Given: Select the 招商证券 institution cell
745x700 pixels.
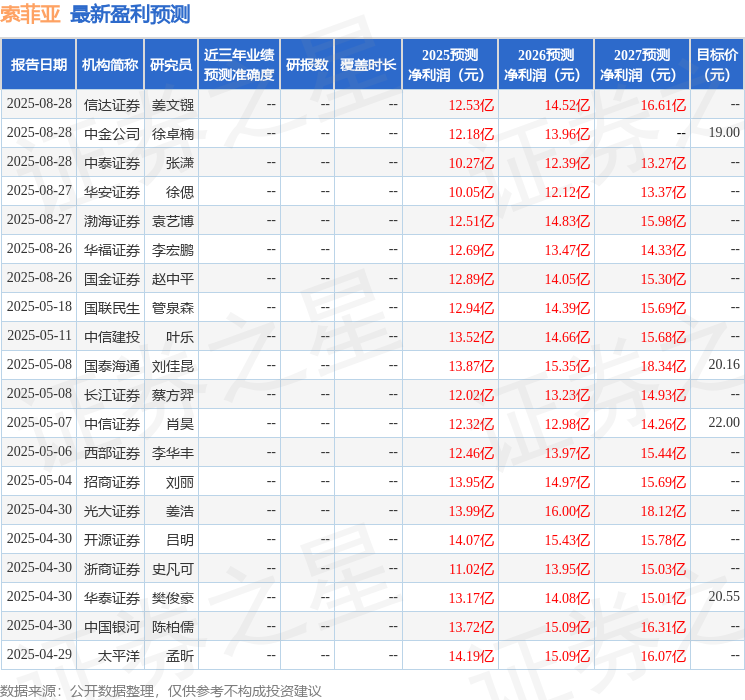Looking at the screenshot, I should [x=112, y=482].
